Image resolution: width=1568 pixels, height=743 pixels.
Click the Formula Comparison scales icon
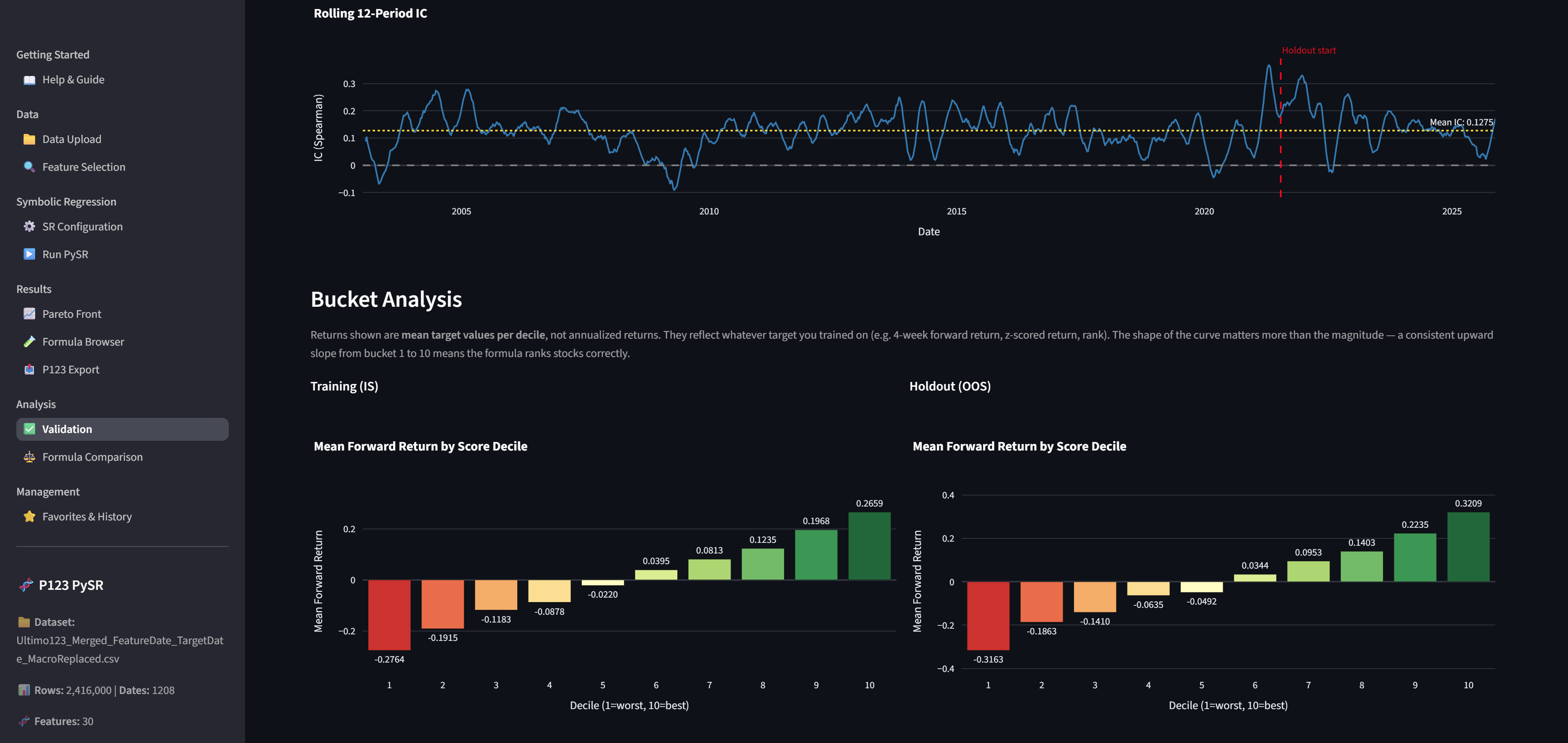click(29, 457)
